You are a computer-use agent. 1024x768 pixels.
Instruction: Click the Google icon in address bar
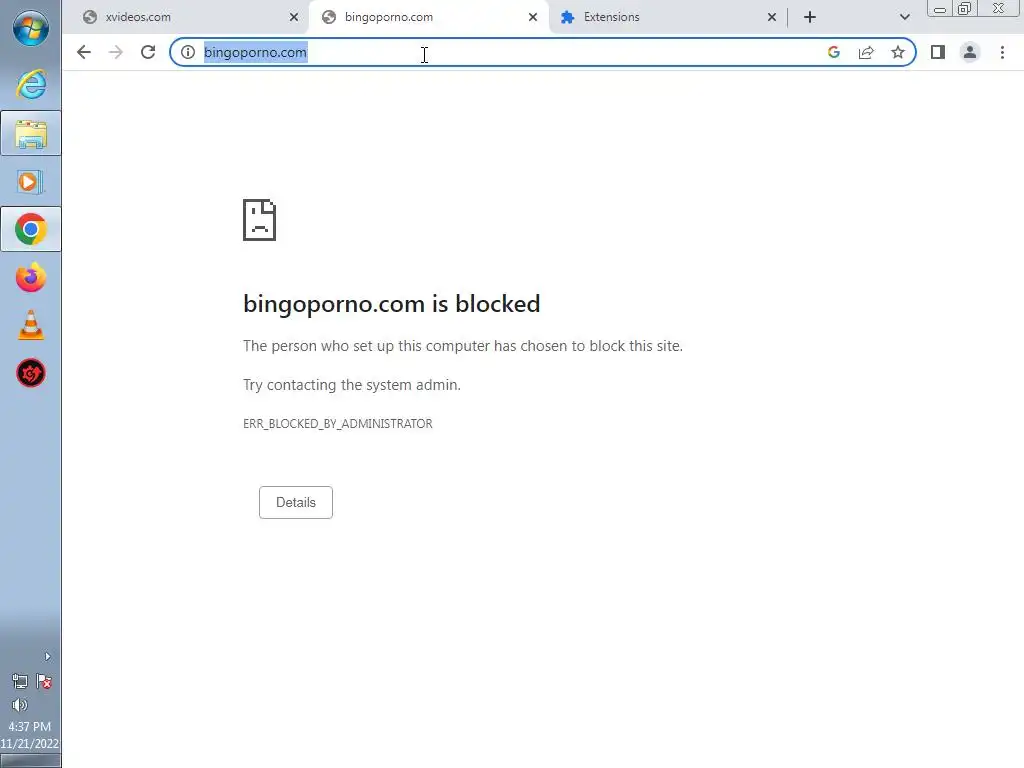[833, 52]
